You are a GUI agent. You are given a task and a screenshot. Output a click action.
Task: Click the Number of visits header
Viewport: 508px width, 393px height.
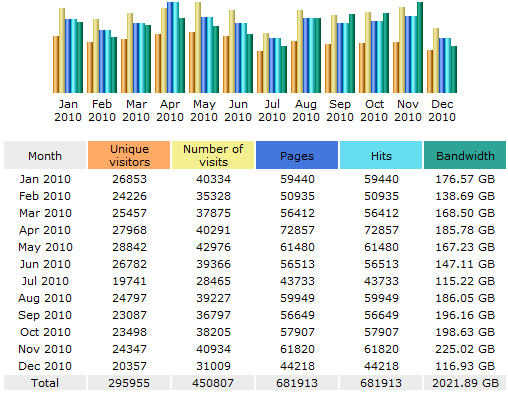click(x=213, y=155)
